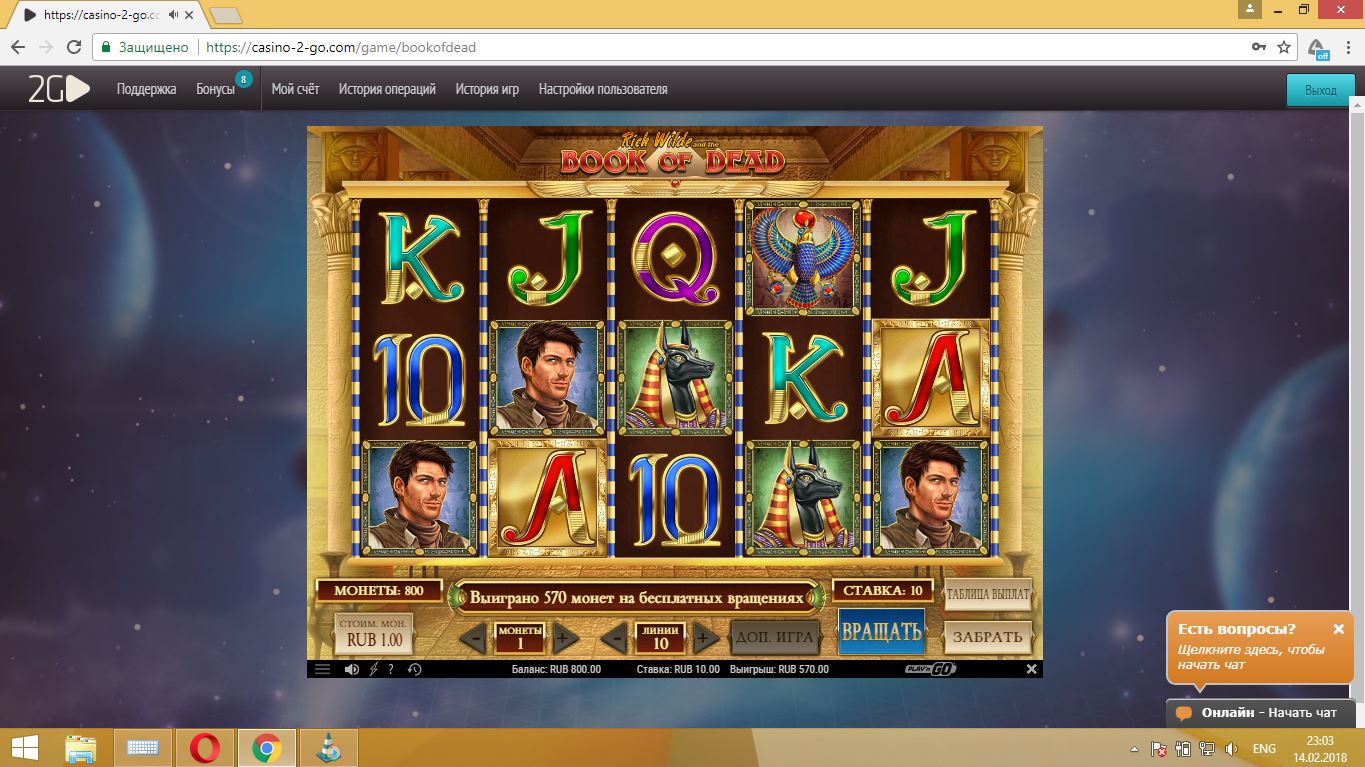Click the Book of Dead title logo
This screenshot has height=767, width=1365.
672,156
